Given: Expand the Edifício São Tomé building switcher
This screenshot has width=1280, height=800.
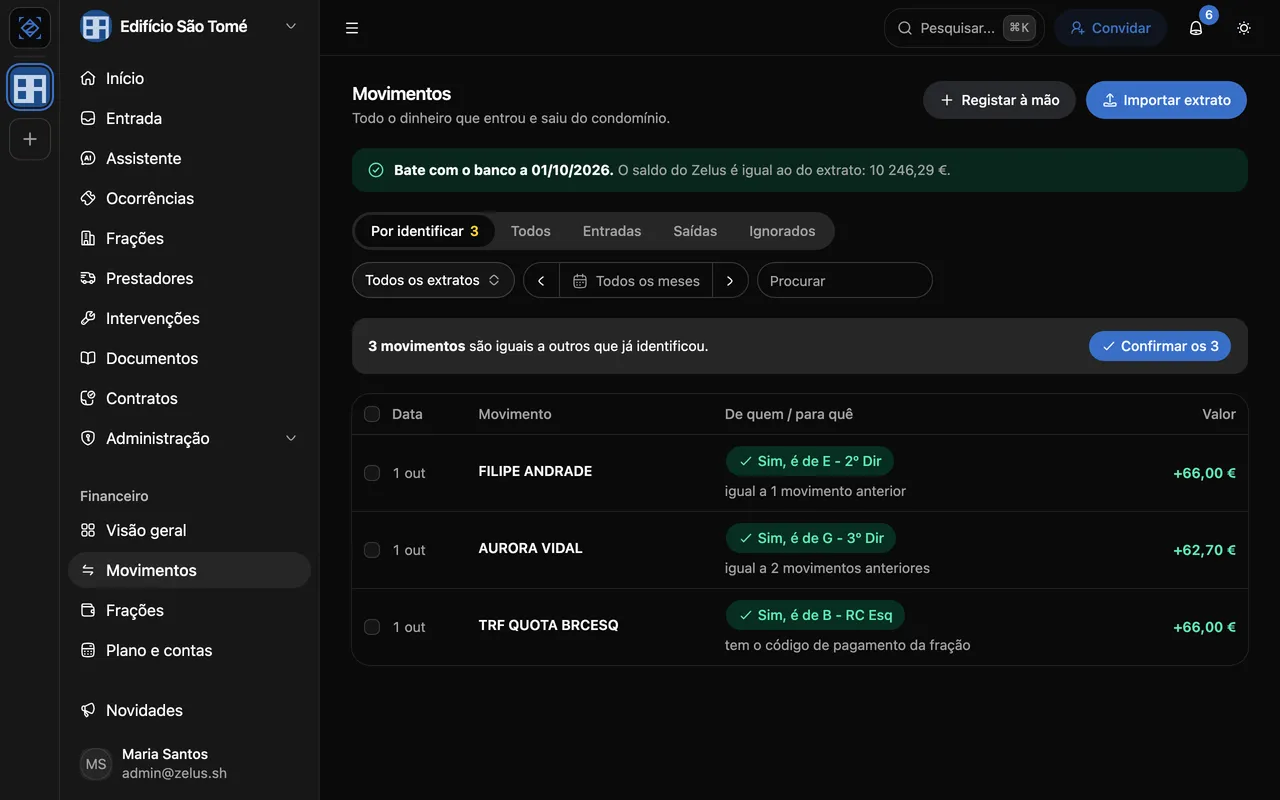Looking at the screenshot, I should pyautogui.click(x=189, y=27).
